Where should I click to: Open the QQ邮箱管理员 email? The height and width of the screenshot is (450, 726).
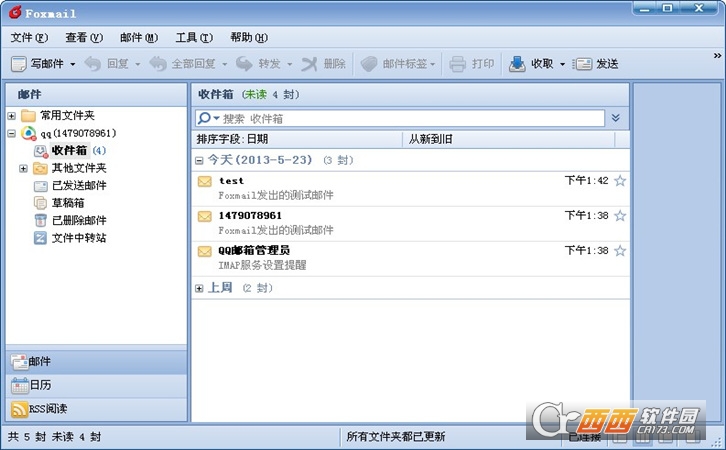pos(410,259)
